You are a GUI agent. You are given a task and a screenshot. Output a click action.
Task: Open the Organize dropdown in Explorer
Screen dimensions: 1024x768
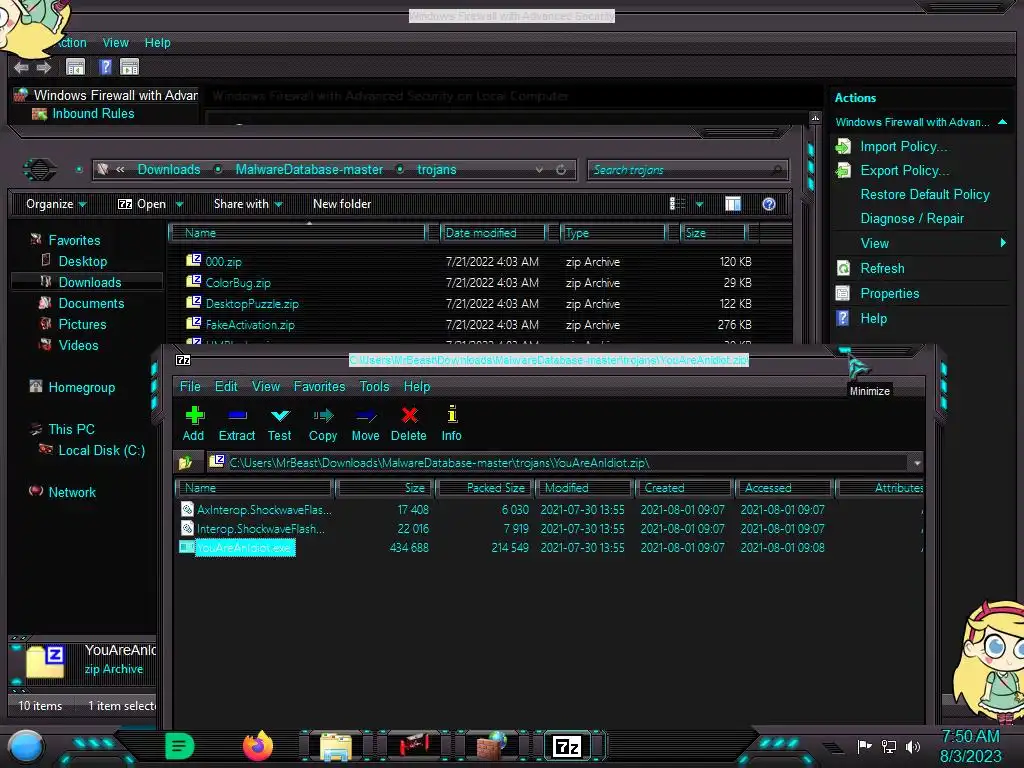pyautogui.click(x=56, y=204)
